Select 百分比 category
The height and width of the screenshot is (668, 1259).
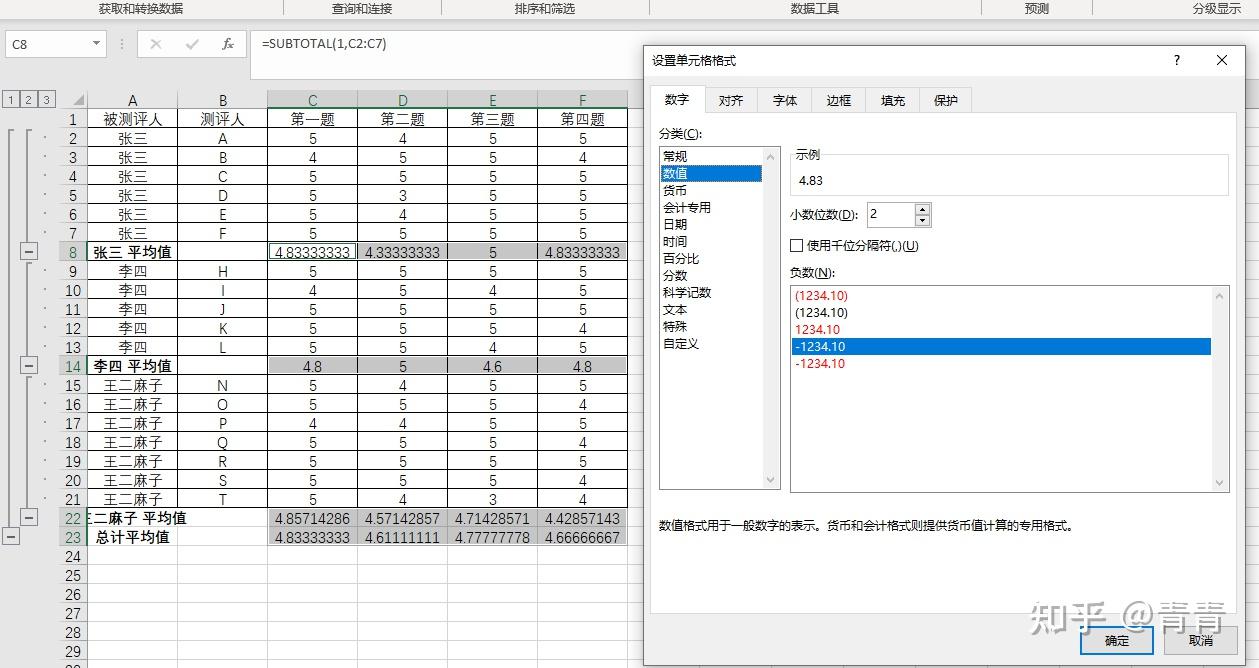tap(711, 258)
